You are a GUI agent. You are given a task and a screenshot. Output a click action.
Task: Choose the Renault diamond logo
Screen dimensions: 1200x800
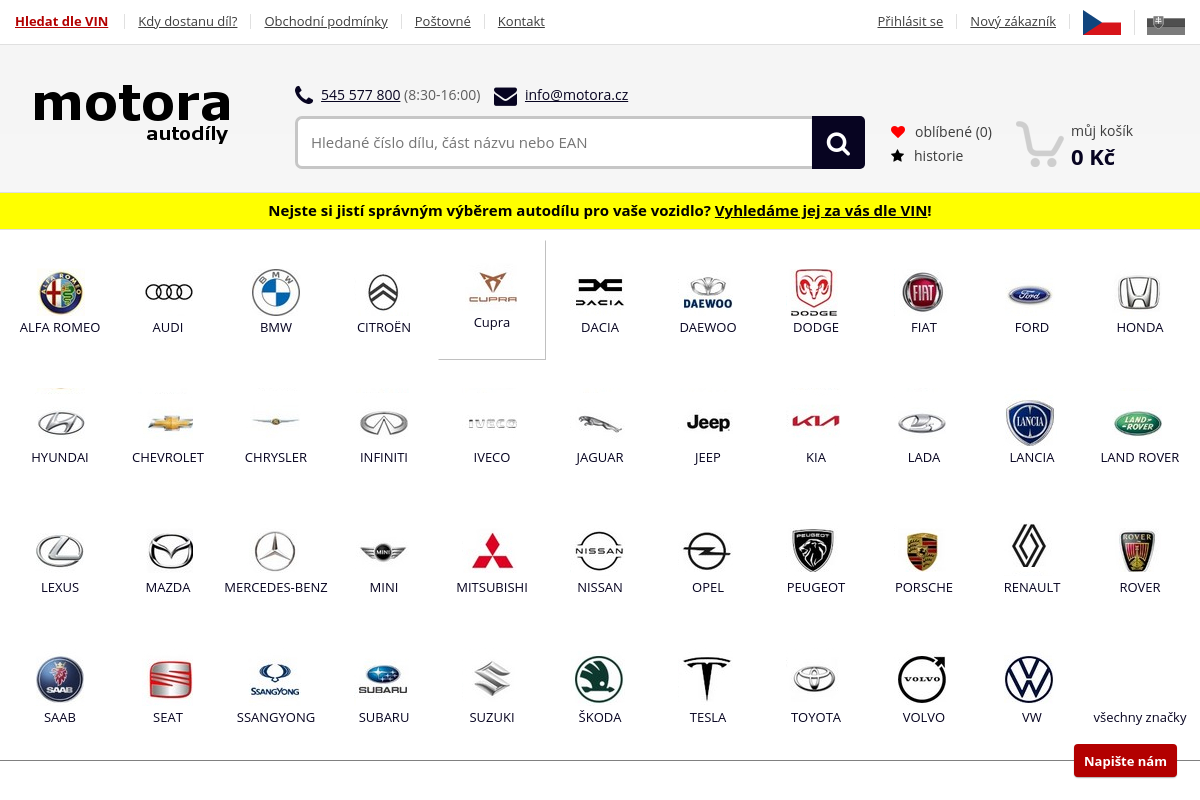tap(1029, 547)
